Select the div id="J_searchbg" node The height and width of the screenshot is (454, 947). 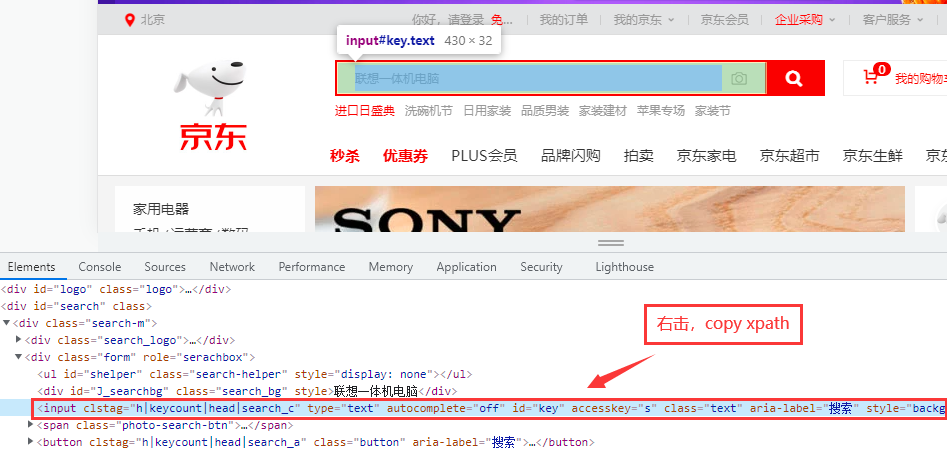pyautogui.click(x=247, y=391)
